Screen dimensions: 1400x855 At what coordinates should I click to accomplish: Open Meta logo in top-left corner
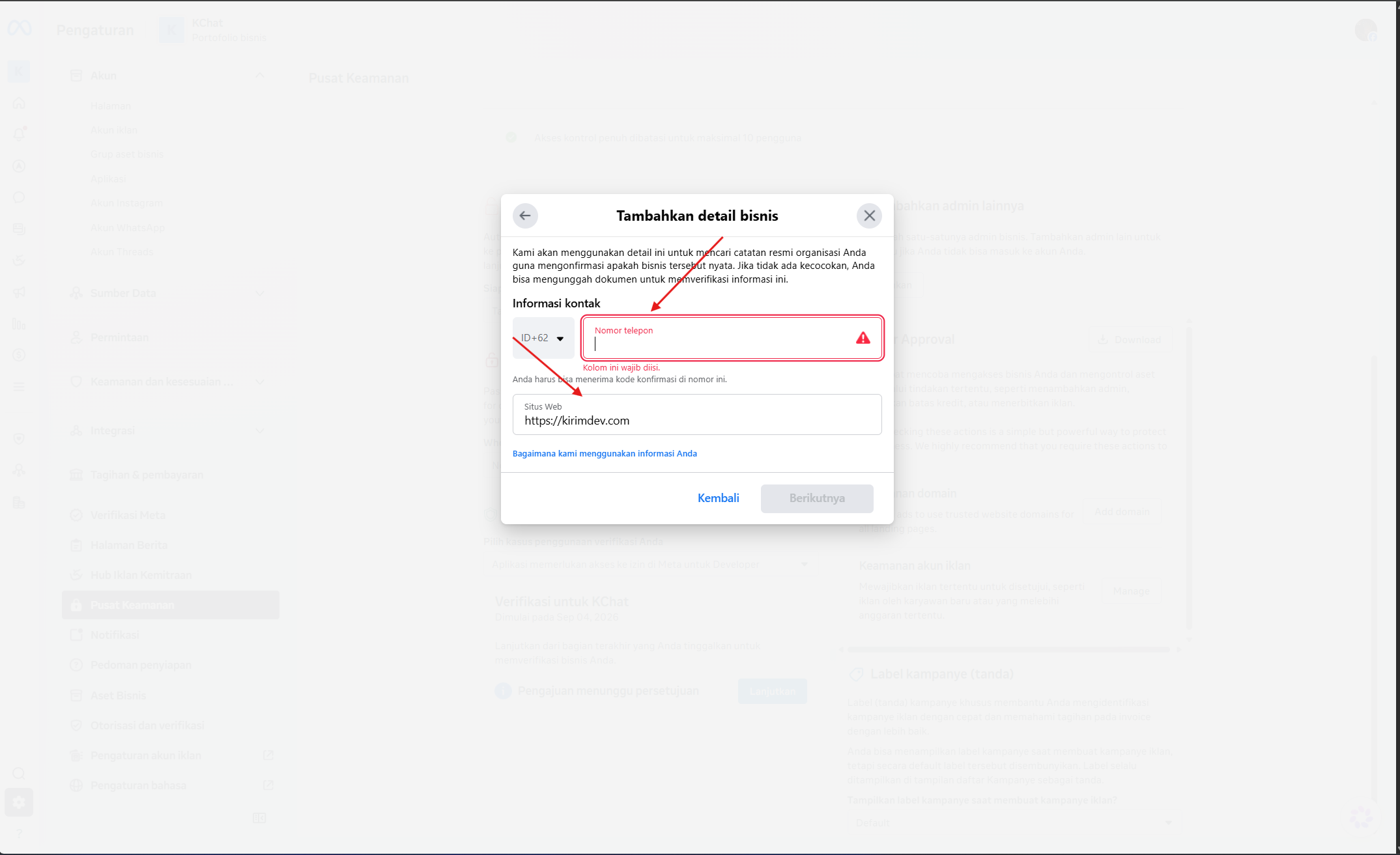(19, 28)
